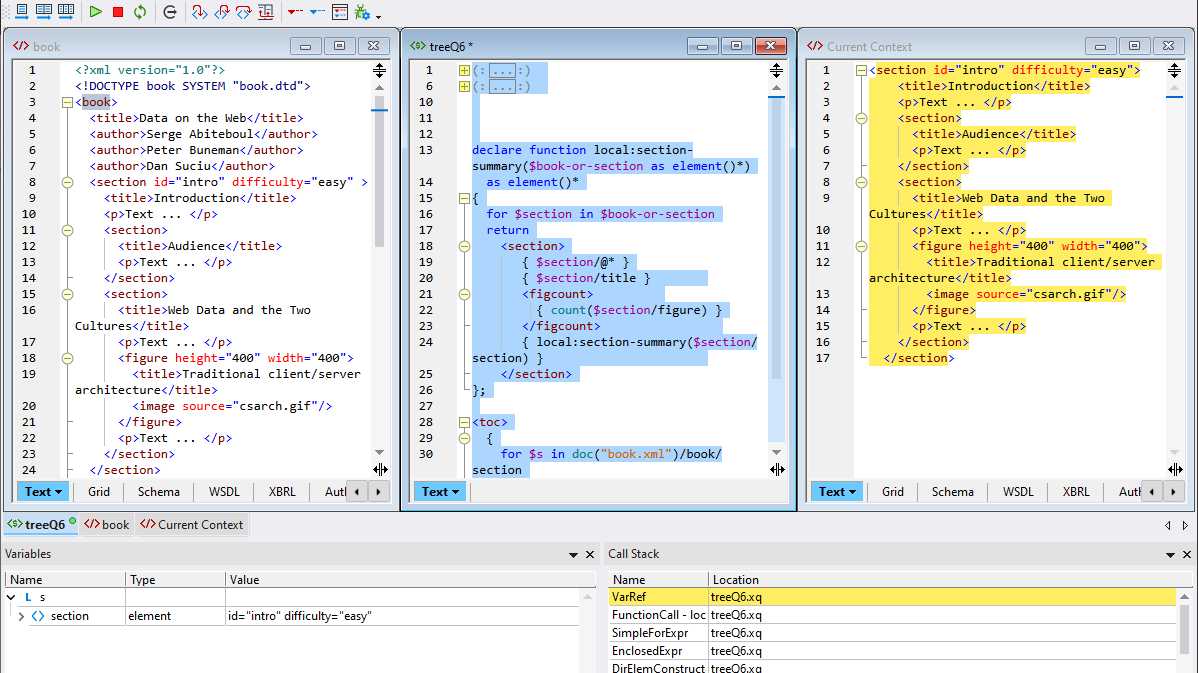Toggle the toc element fold marker
The image size is (1198, 673).
pos(464,422)
